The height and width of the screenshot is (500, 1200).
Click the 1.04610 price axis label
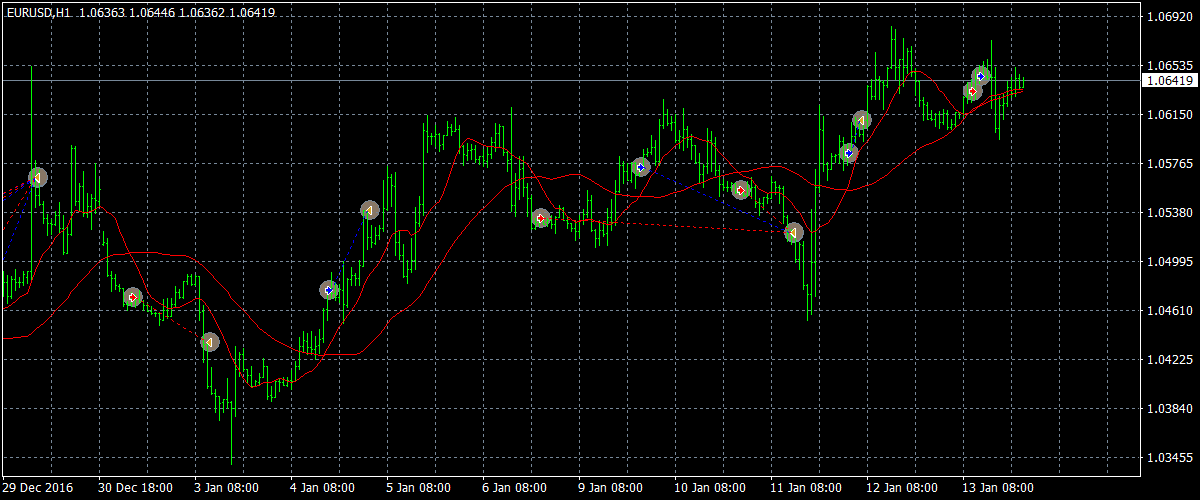[x=1170, y=311]
